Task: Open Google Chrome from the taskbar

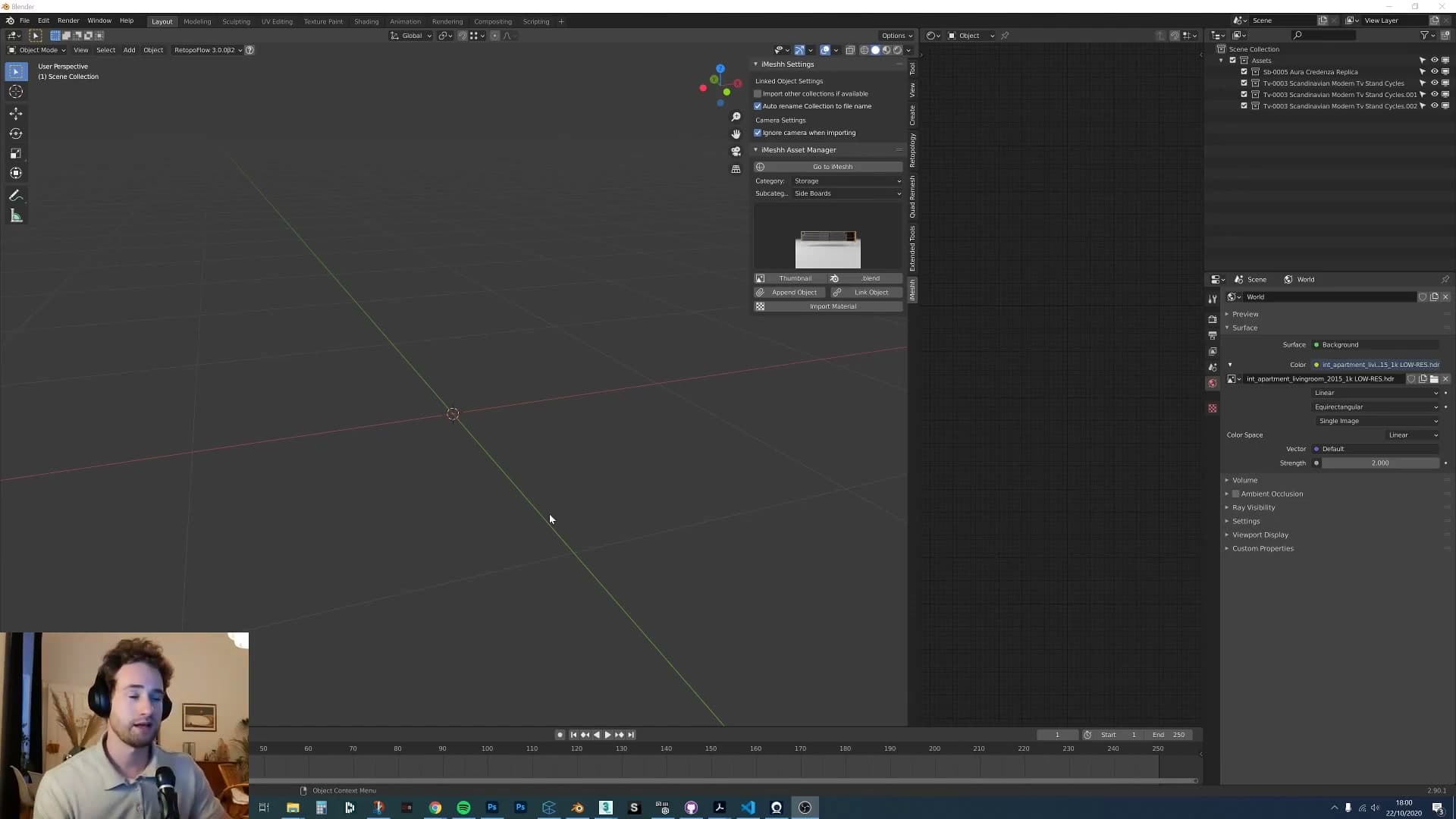Action: [x=435, y=808]
